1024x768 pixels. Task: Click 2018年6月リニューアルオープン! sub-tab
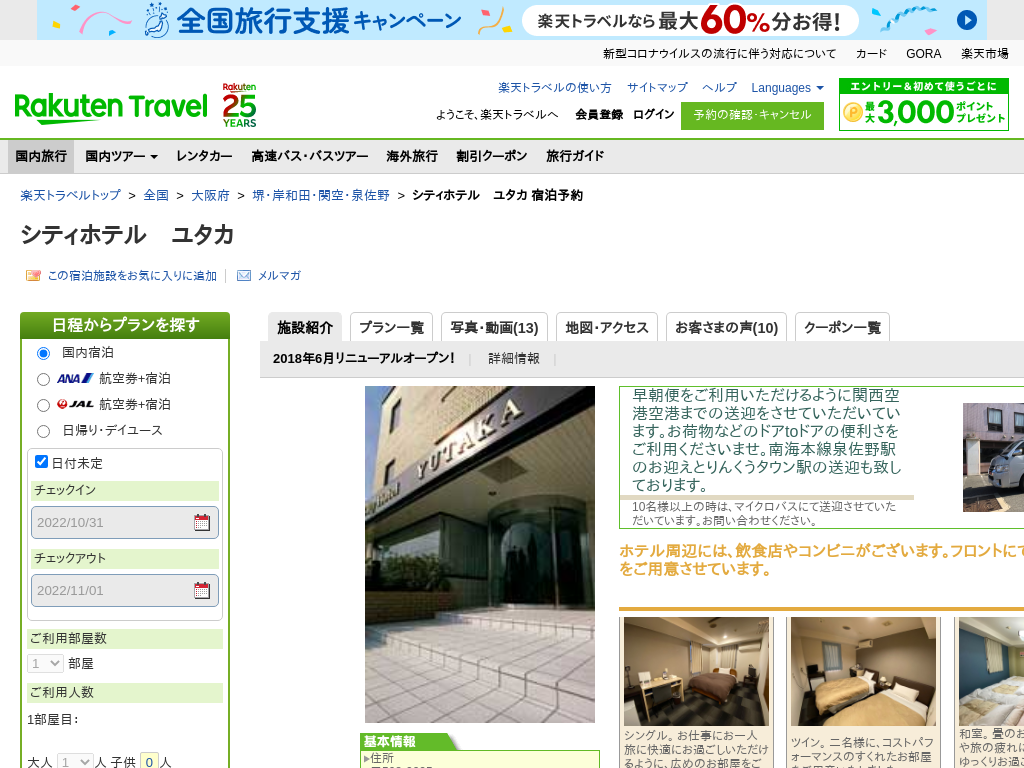tap(364, 359)
